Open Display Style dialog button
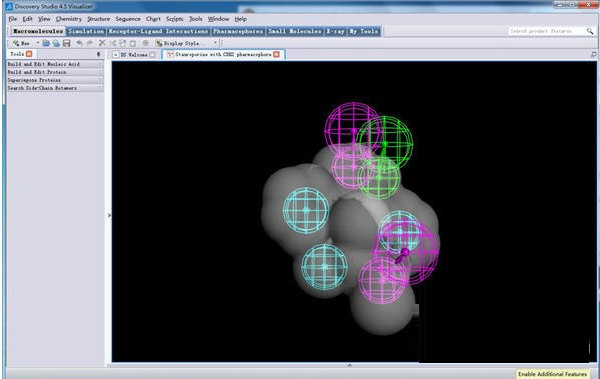 [180, 43]
